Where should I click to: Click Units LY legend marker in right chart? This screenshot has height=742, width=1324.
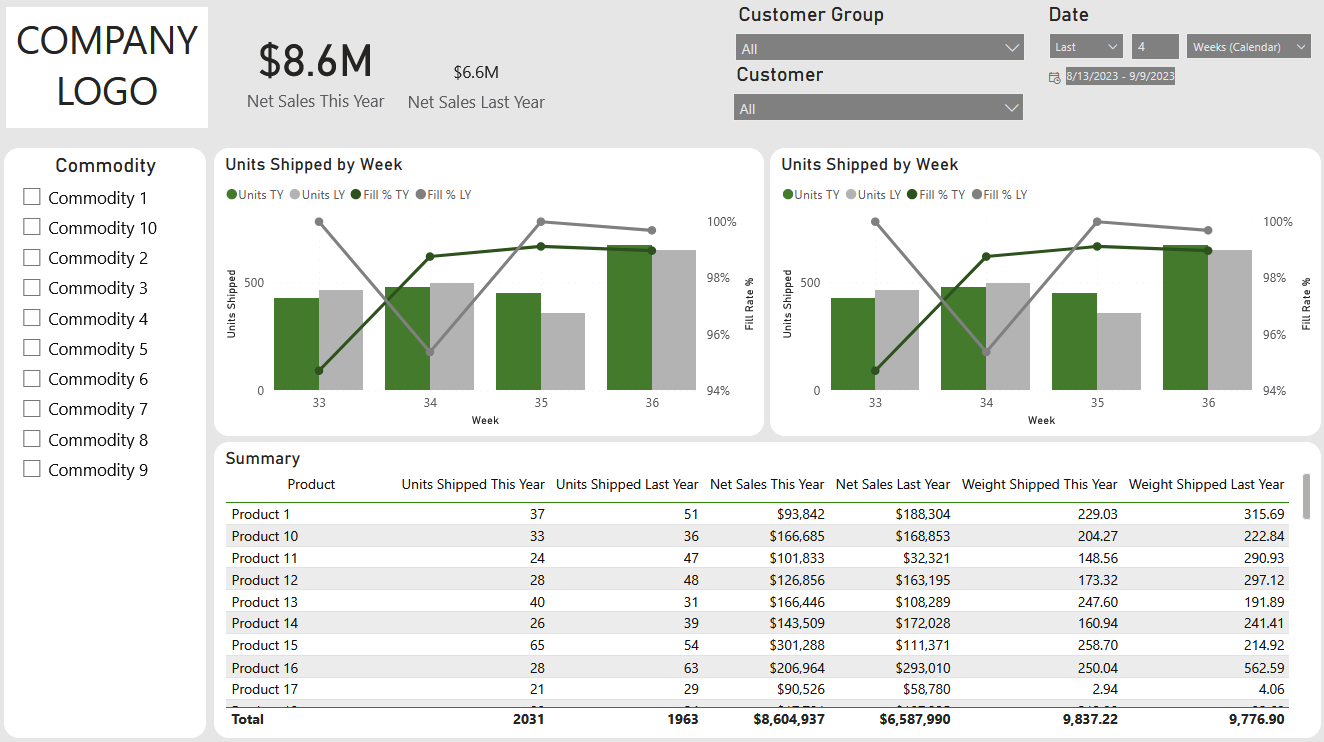point(852,195)
